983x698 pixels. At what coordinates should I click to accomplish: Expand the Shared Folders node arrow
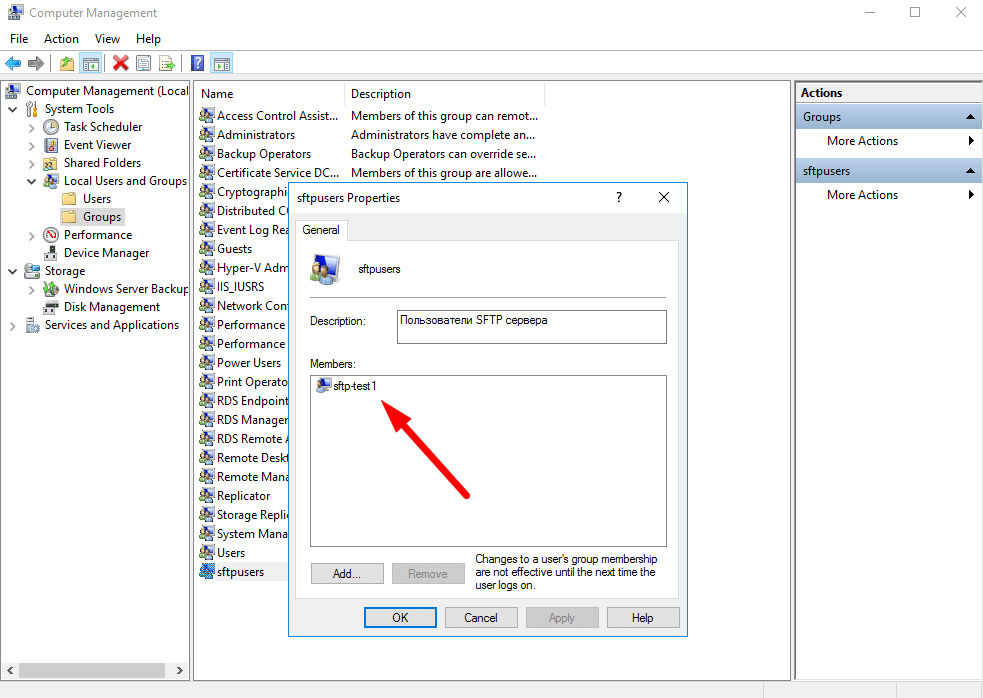(x=31, y=164)
